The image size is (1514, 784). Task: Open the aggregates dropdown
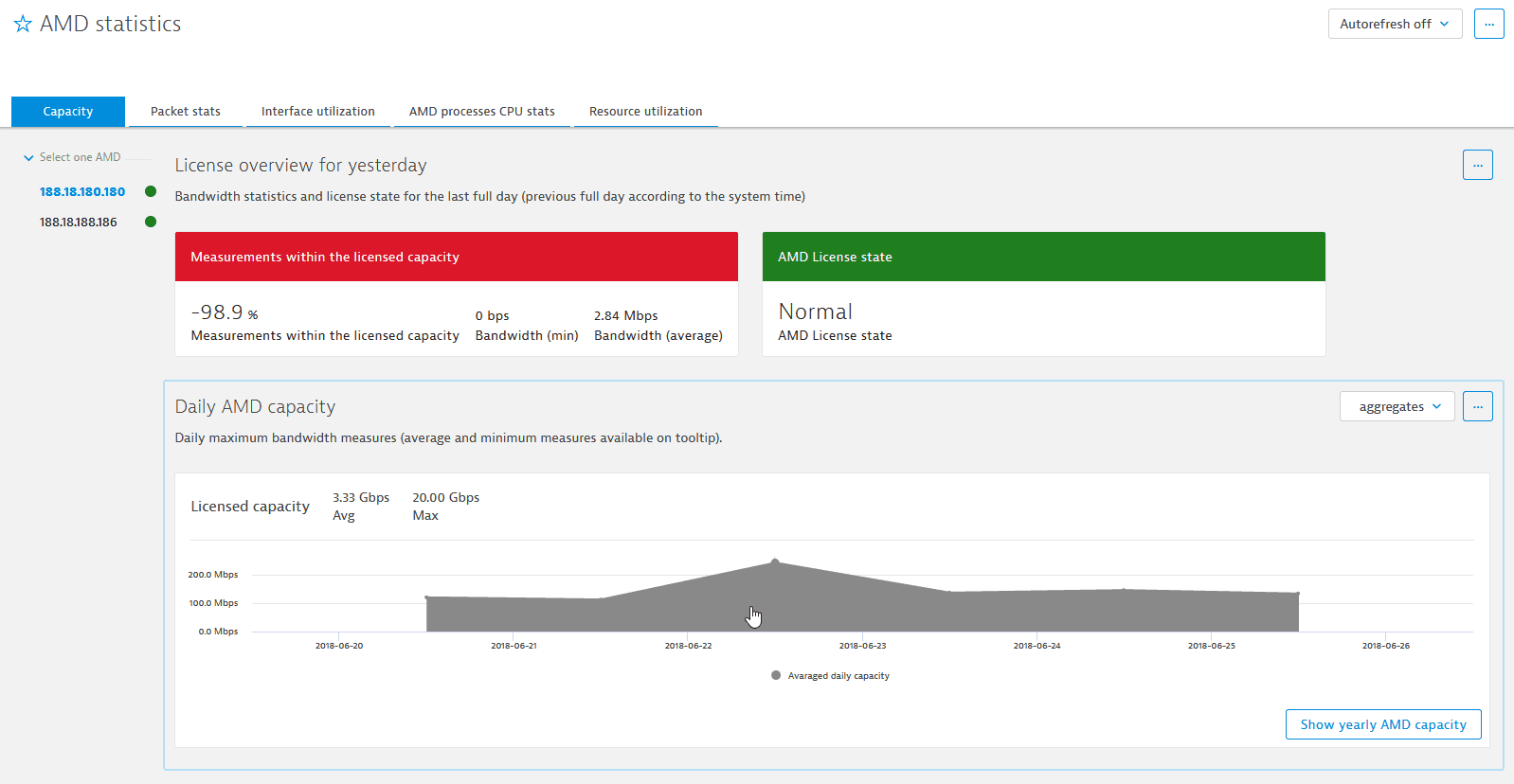tap(1397, 406)
